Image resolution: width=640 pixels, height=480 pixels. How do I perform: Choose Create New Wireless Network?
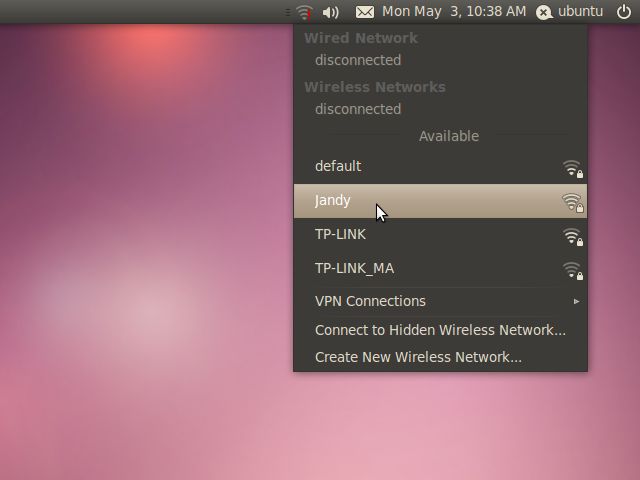click(440, 357)
